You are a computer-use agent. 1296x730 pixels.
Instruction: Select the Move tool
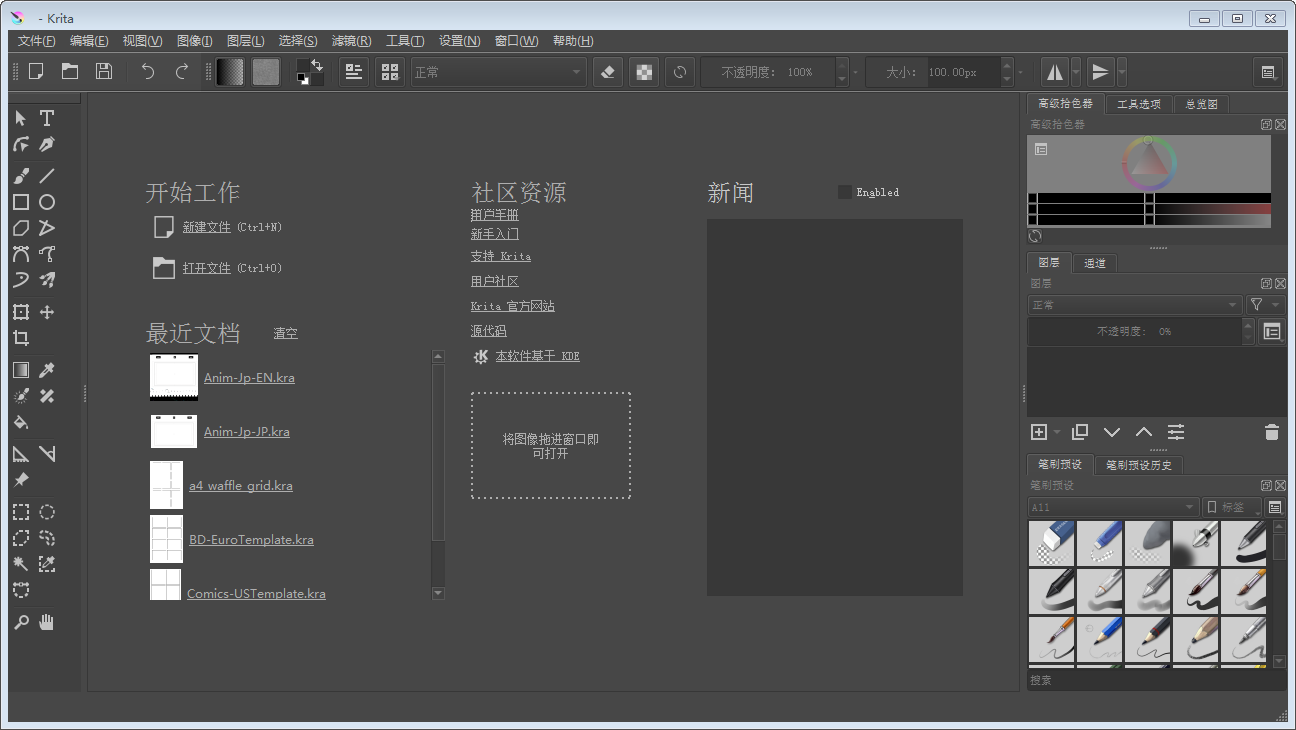[47, 312]
